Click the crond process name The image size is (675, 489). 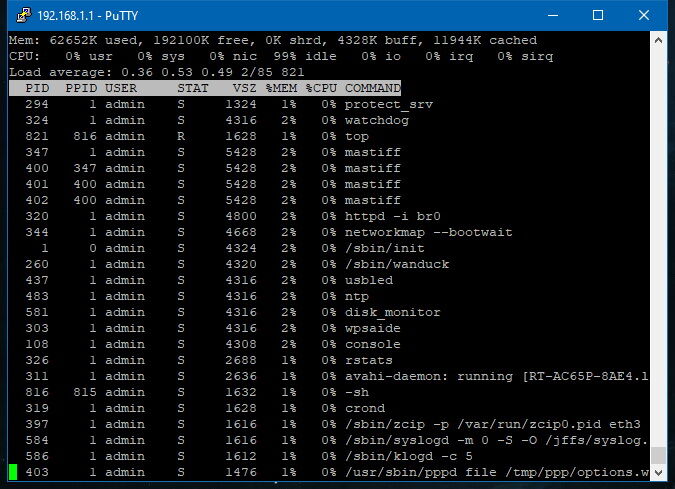pyautogui.click(x=365, y=409)
